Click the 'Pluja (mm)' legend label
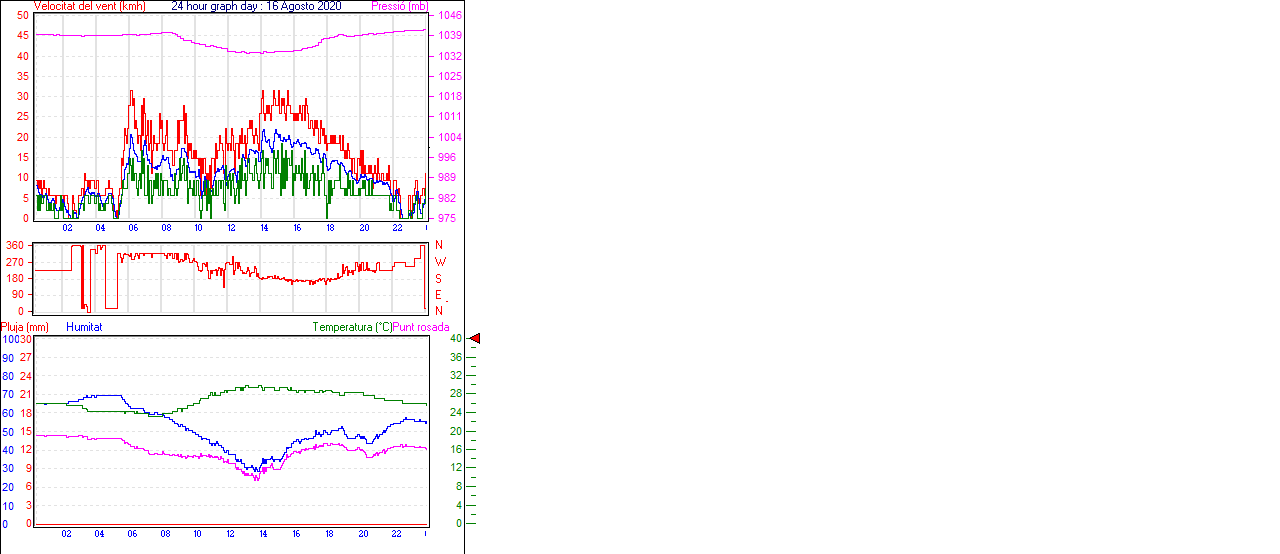1280x554 pixels. [x=25, y=327]
